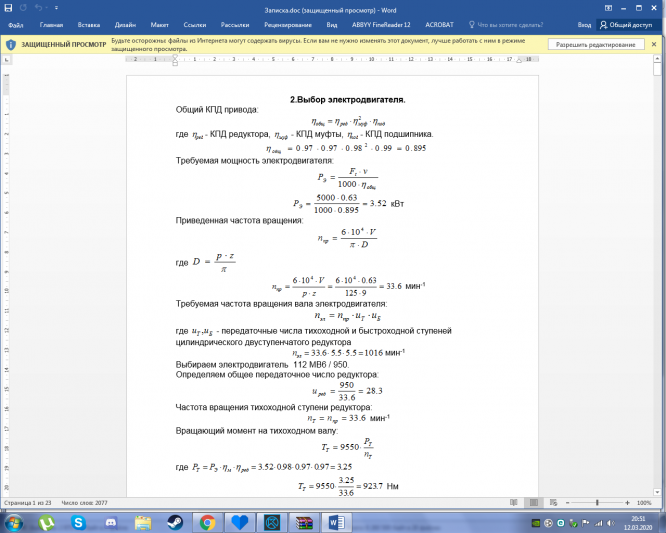This screenshot has width=666, height=533.
Task: Open the Ссылки ribbon tab
Action: coord(195,25)
